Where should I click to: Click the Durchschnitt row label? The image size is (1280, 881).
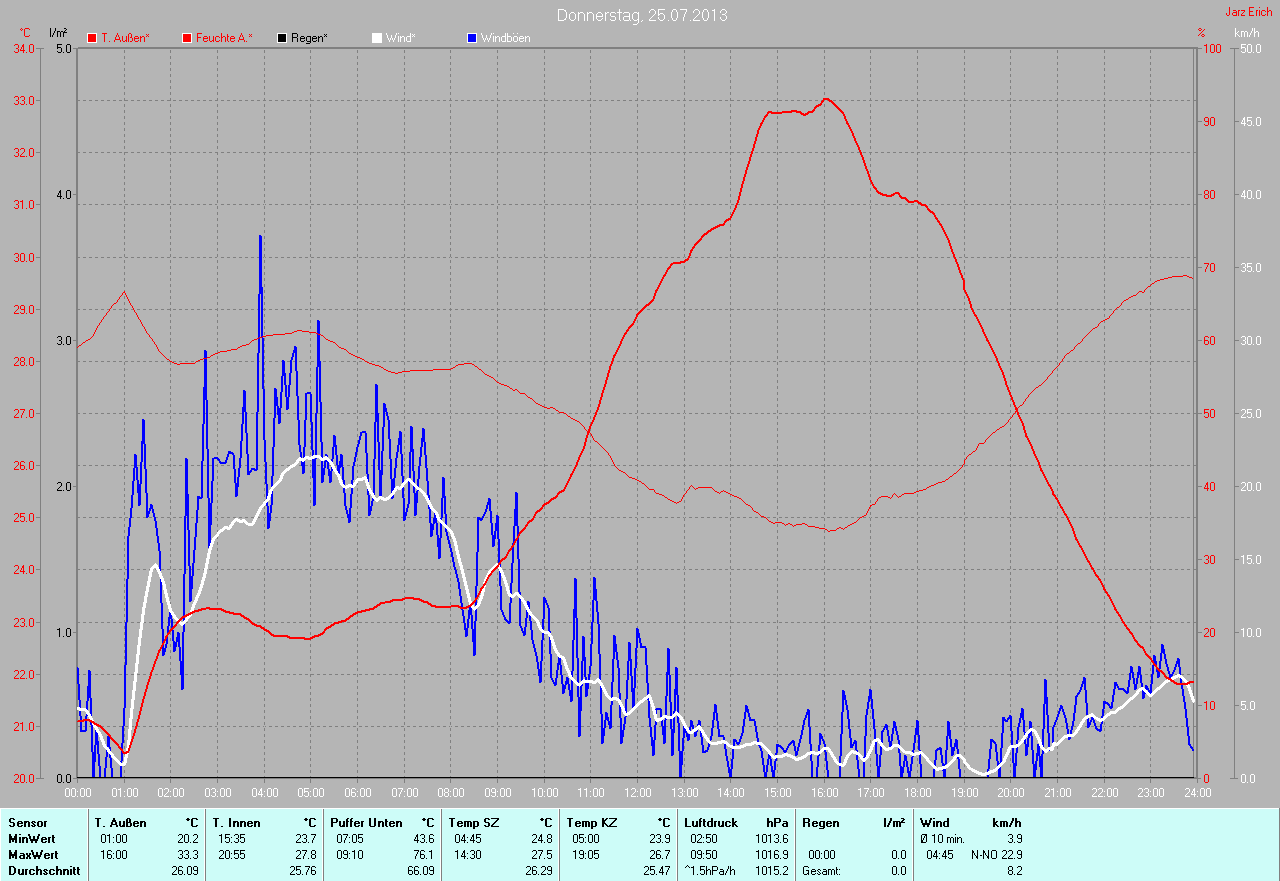click(44, 871)
